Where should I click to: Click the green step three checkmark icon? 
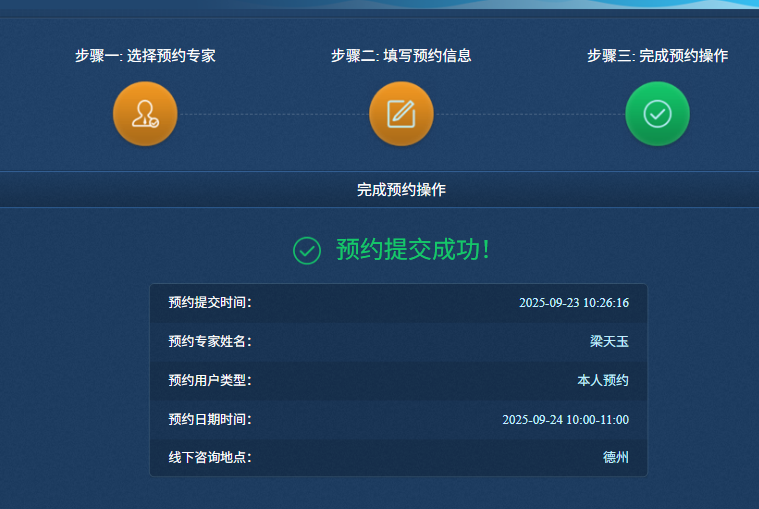657,113
